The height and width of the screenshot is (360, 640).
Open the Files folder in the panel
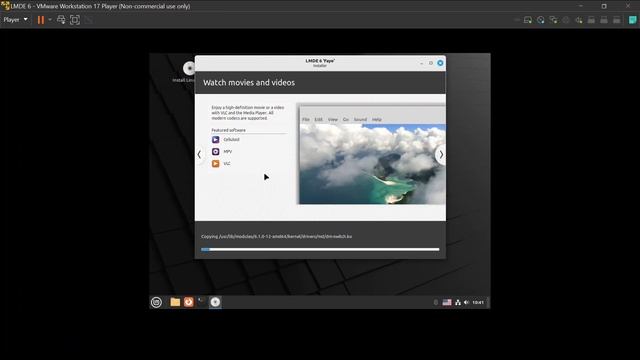pyautogui.click(x=175, y=302)
